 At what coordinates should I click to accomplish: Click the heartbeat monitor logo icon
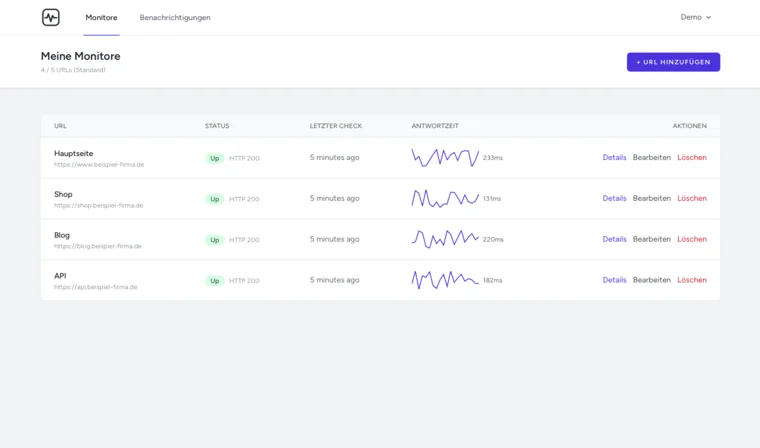pyautogui.click(x=50, y=17)
